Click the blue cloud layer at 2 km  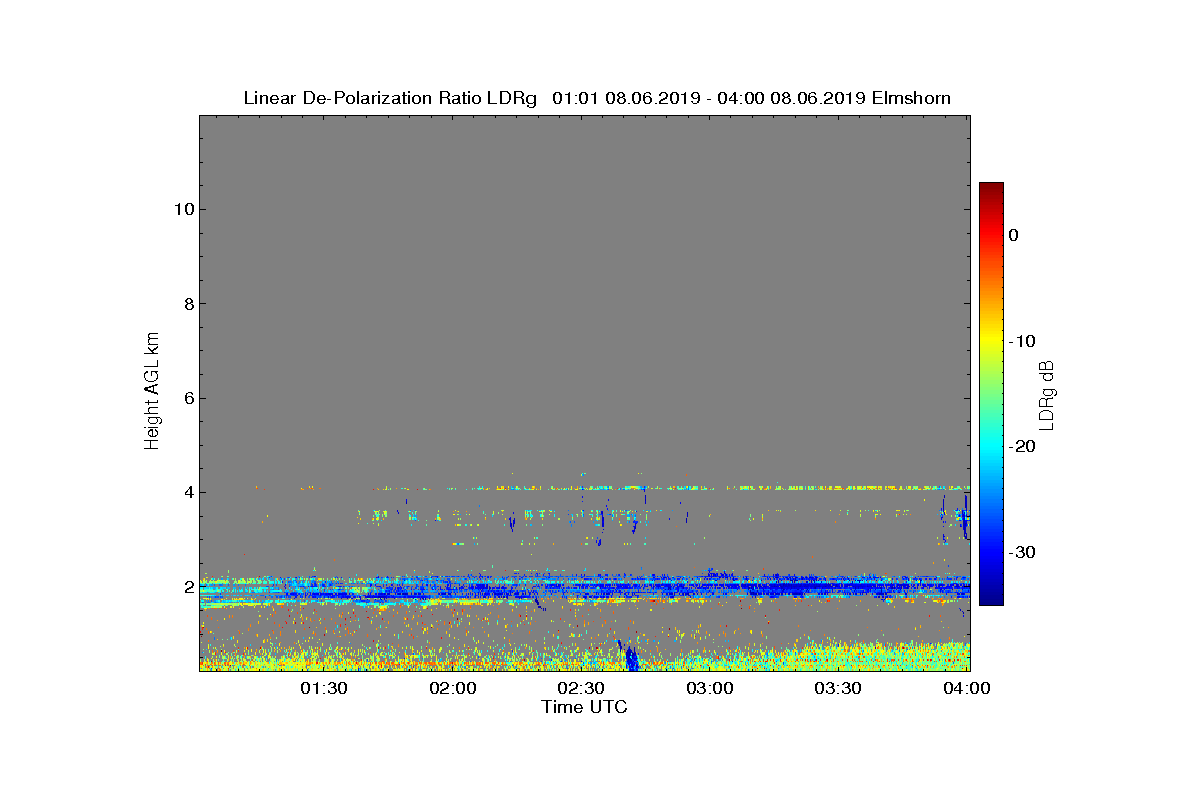coord(585,589)
